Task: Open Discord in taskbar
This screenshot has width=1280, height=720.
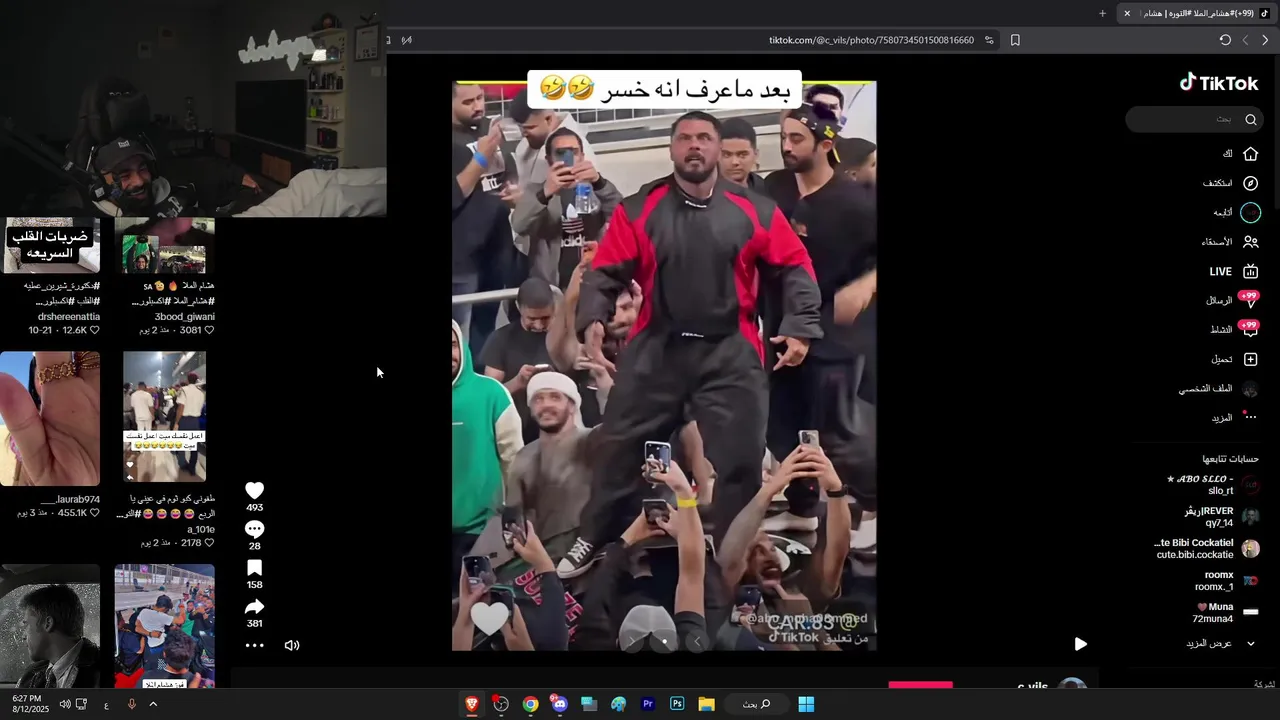Action: (x=559, y=704)
